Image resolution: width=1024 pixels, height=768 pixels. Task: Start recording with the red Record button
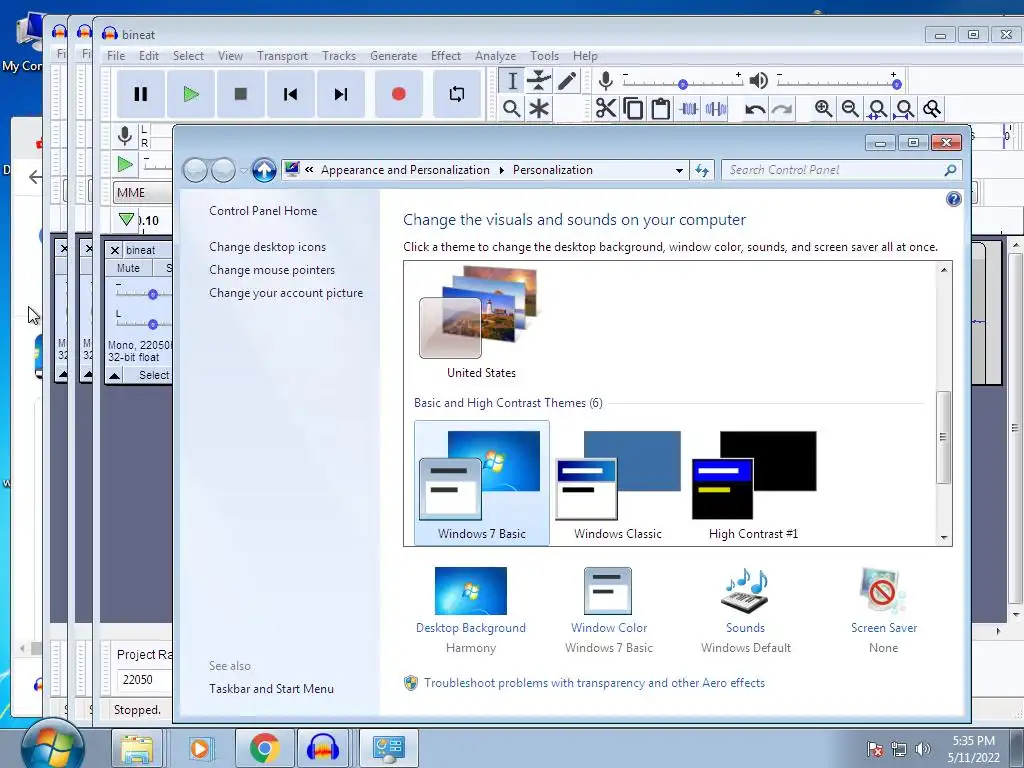tap(398, 95)
